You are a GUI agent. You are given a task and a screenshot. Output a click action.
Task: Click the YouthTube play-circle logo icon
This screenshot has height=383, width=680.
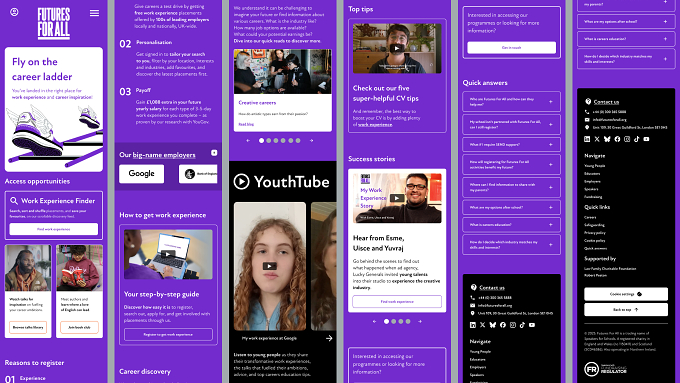point(242,182)
